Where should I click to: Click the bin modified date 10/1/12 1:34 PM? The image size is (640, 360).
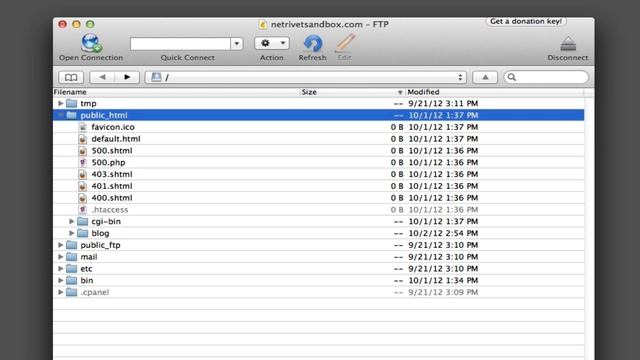click(443, 280)
